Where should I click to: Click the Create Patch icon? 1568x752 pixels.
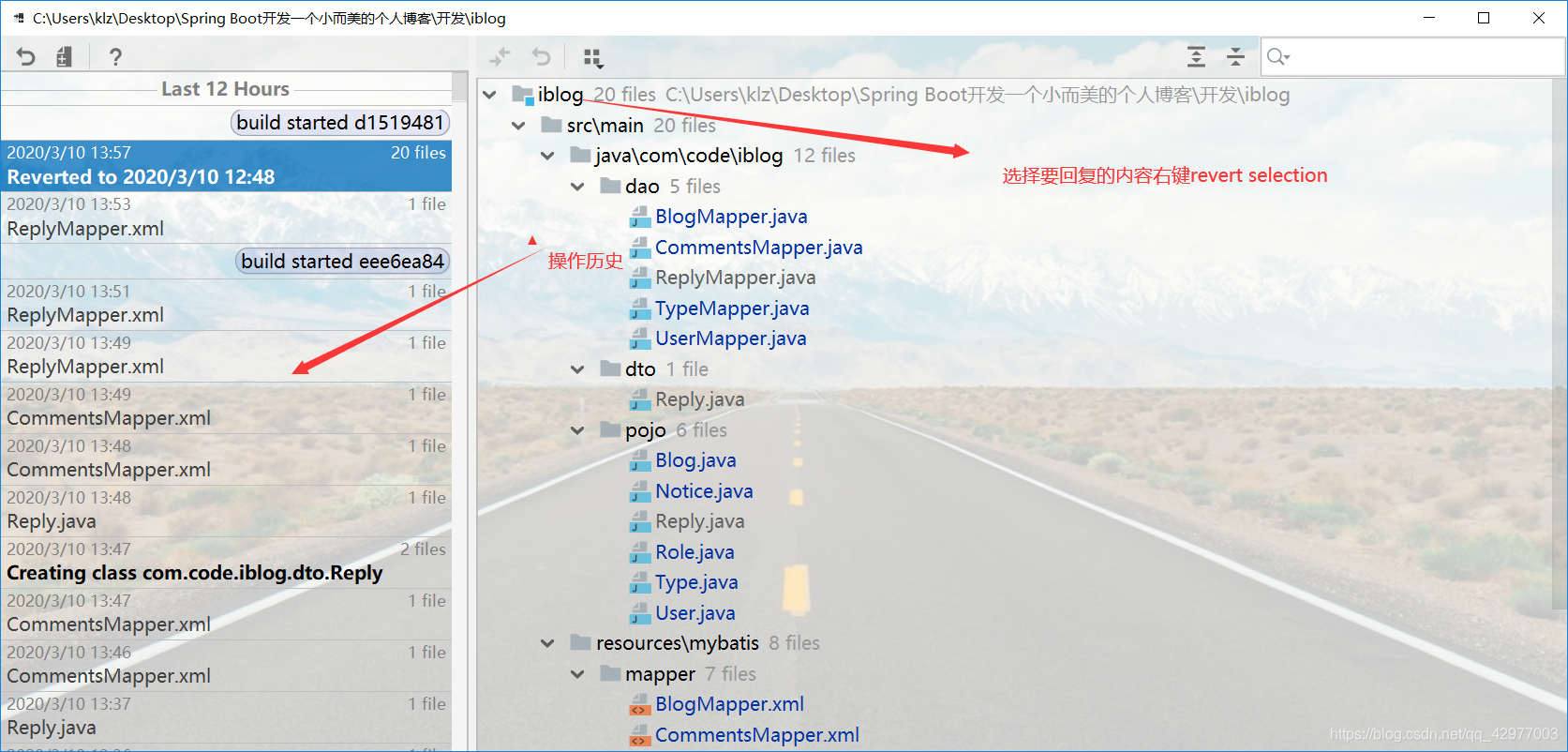[64, 57]
